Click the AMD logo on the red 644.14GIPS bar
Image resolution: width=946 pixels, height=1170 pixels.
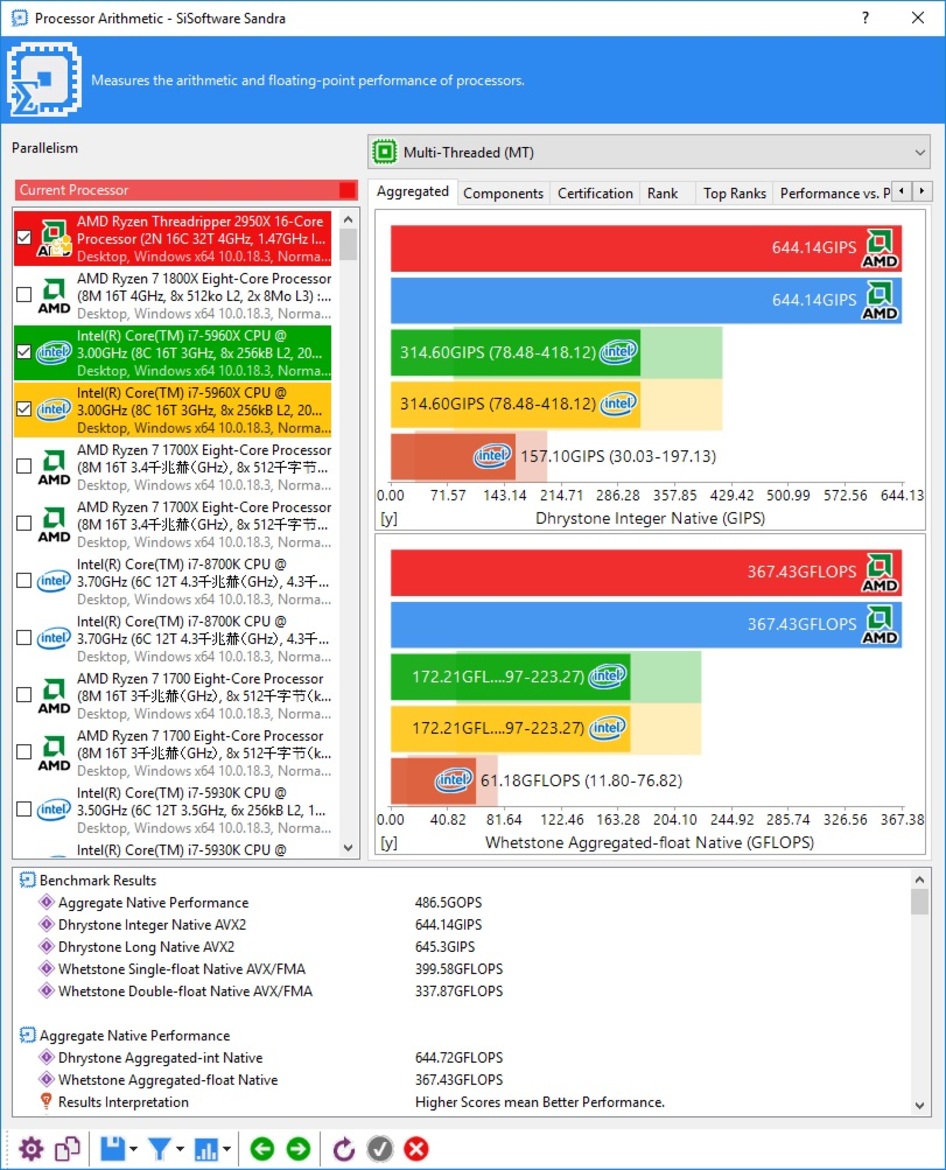click(x=880, y=248)
